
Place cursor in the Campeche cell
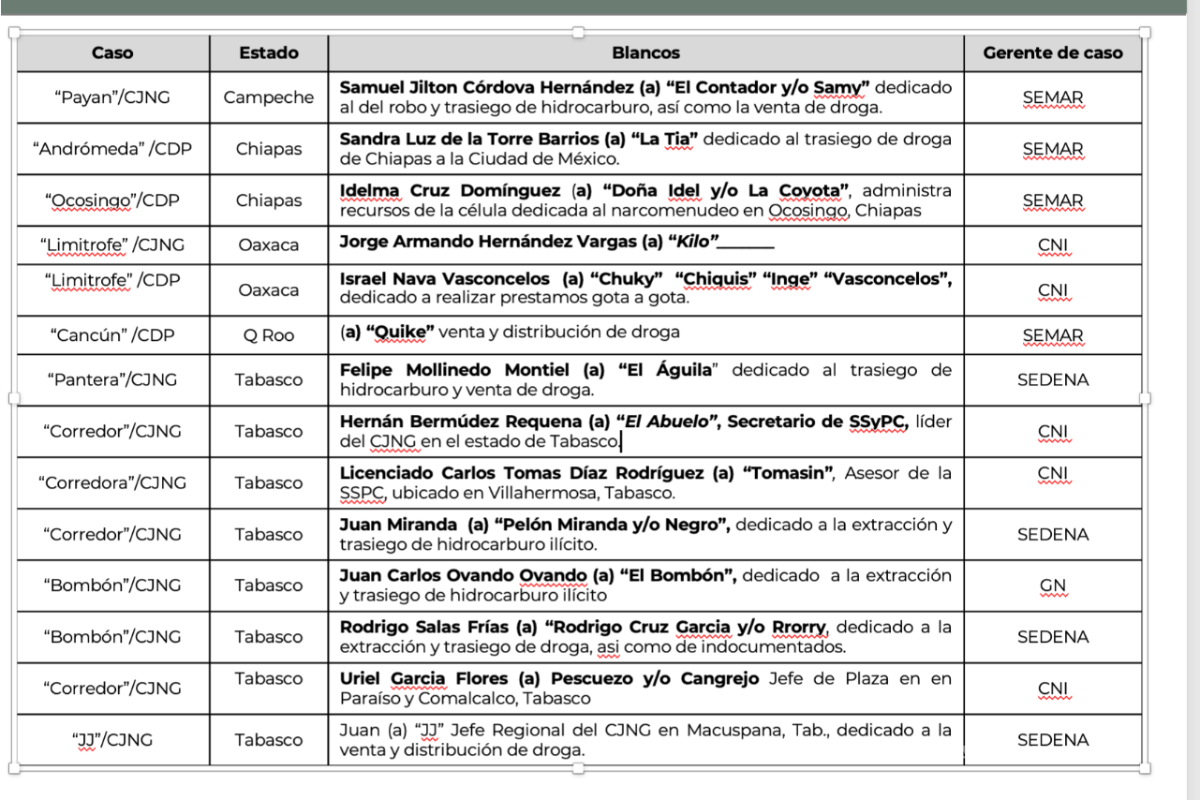point(268,98)
